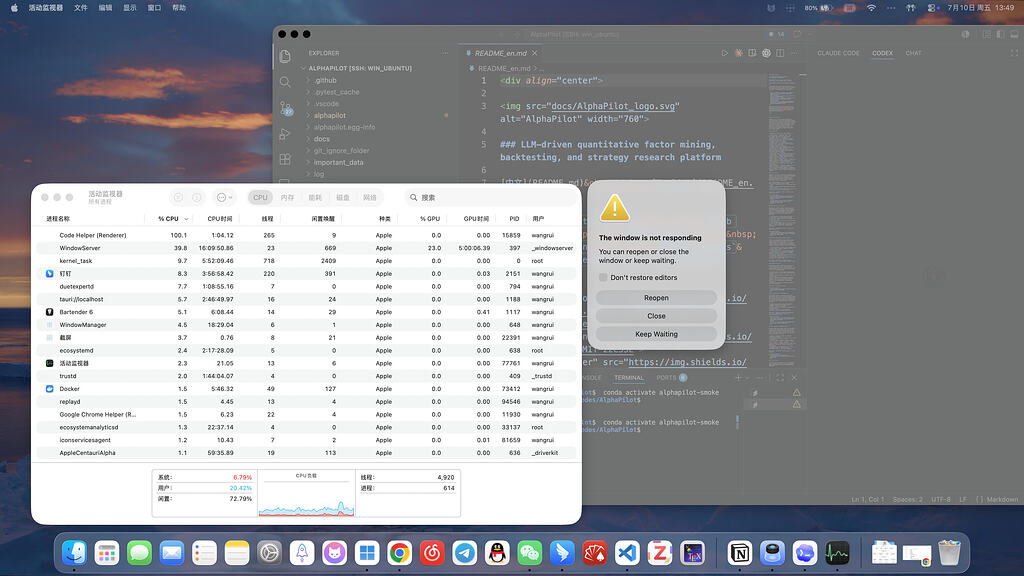The image size is (1024, 576).
Task: Switch to the 磁盘 tab
Action: [342, 197]
